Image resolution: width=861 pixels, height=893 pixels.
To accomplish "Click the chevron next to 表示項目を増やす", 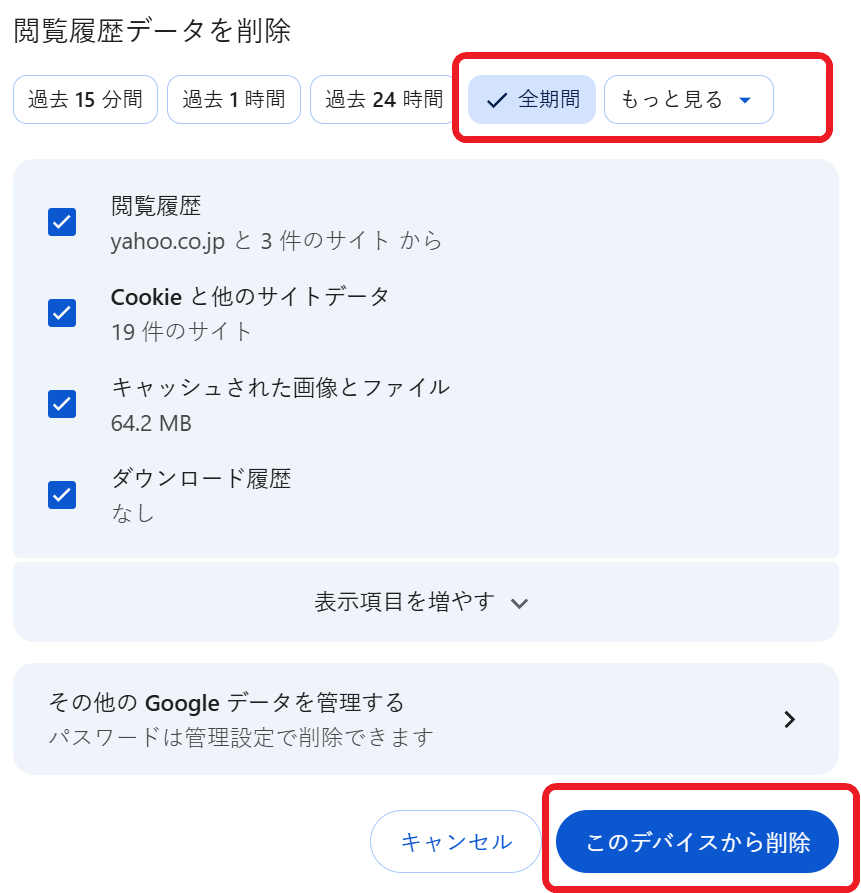I will (x=519, y=603).
